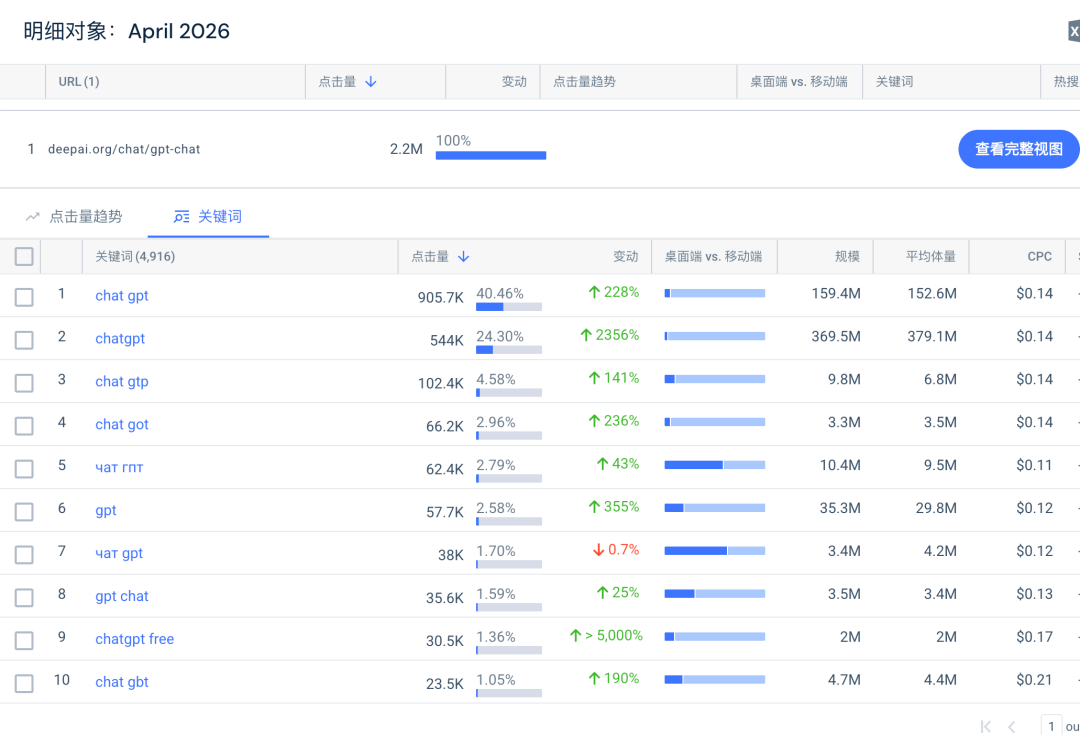1080x735 pixels.
Task: Sort keyword table by 点击量 arrow
Action: coord(464,257)
